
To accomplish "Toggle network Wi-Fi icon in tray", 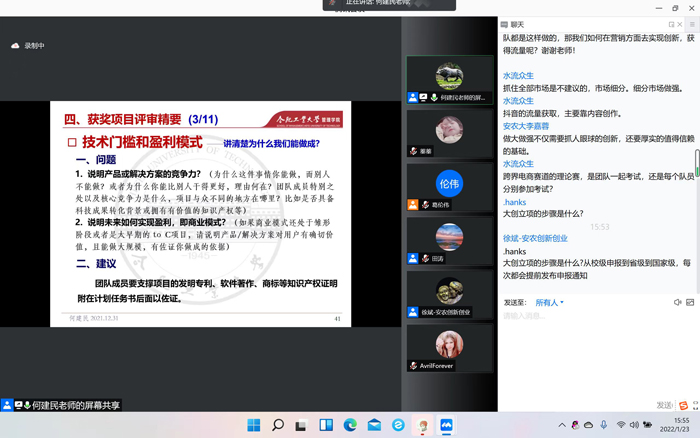I will 621,425.
